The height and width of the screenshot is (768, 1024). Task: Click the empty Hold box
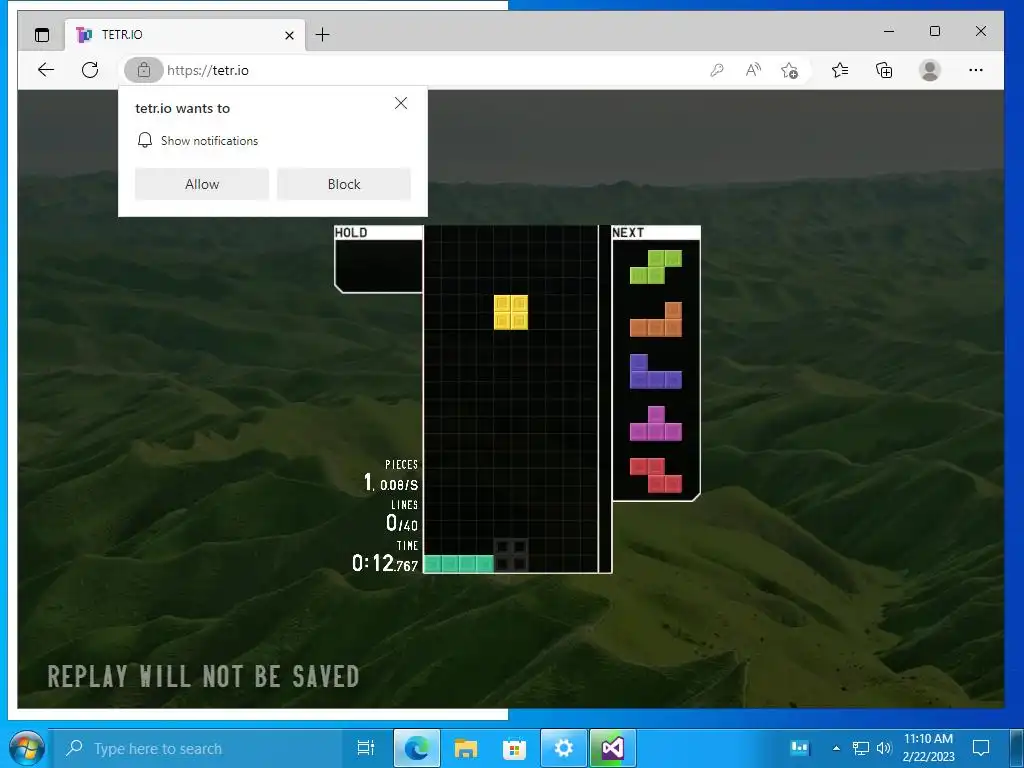[x=378, y=265]
